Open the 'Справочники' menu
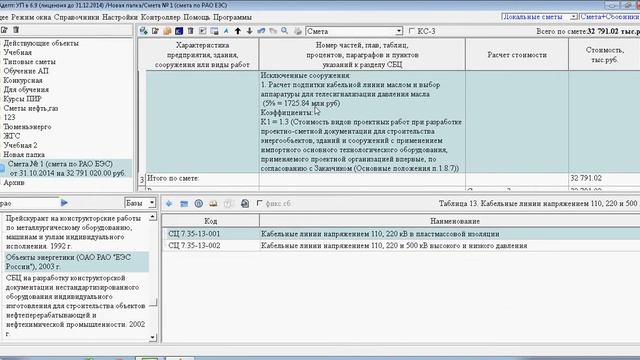This screenshot has width=640, height=360. click(x=76, y=17)
